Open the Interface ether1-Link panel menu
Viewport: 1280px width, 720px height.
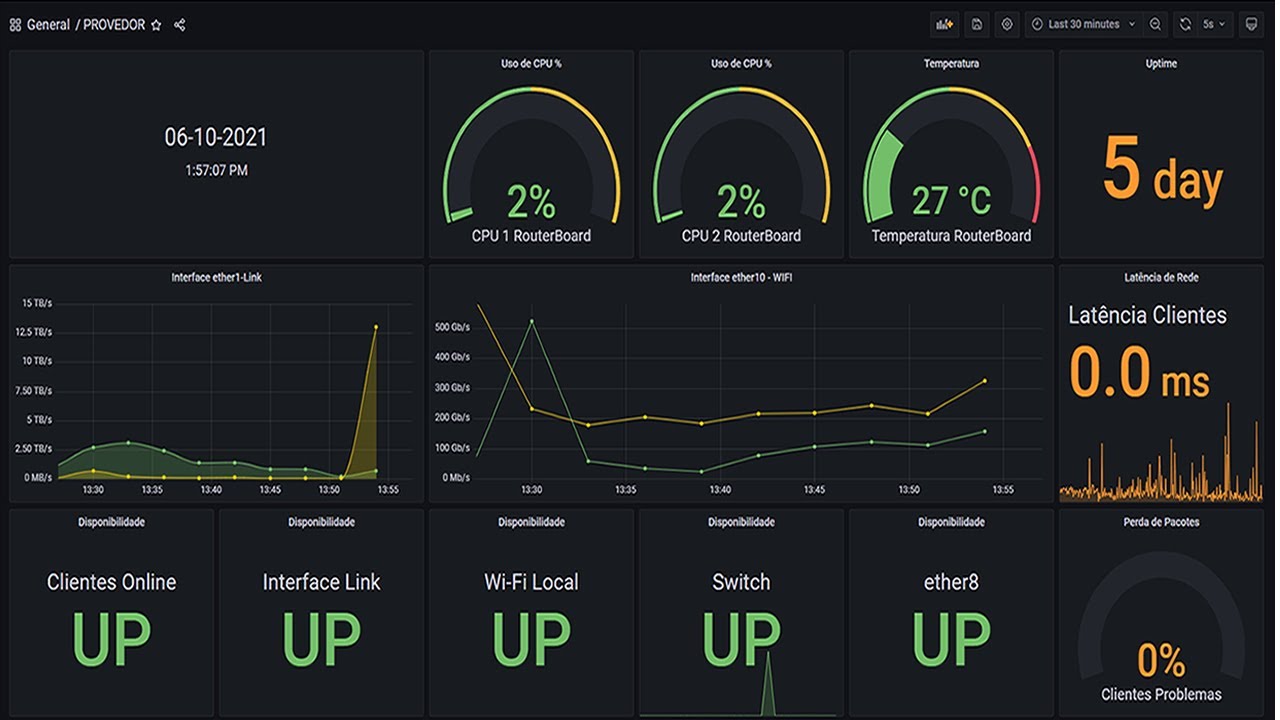(x=216, y=278)
